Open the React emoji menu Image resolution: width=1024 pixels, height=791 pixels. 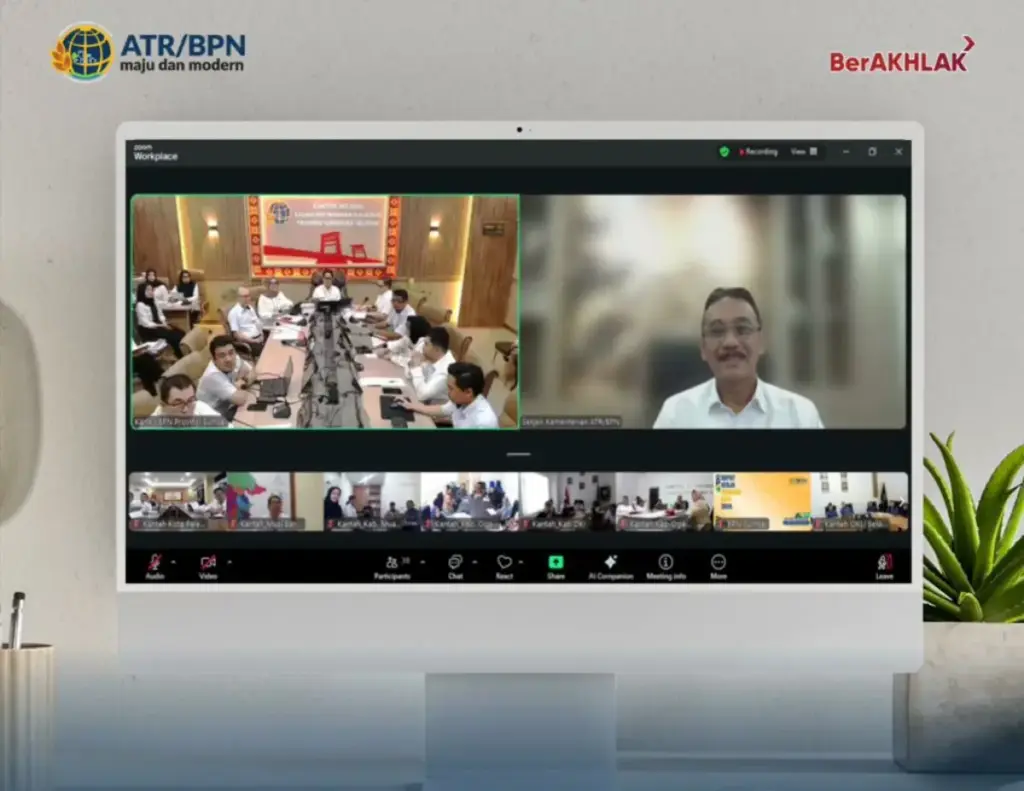coord(504,565)
